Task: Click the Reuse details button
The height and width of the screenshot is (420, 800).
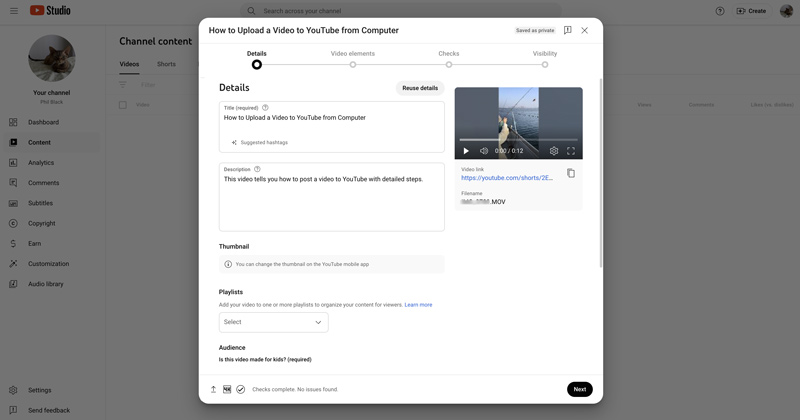Action: click(420, 88)
